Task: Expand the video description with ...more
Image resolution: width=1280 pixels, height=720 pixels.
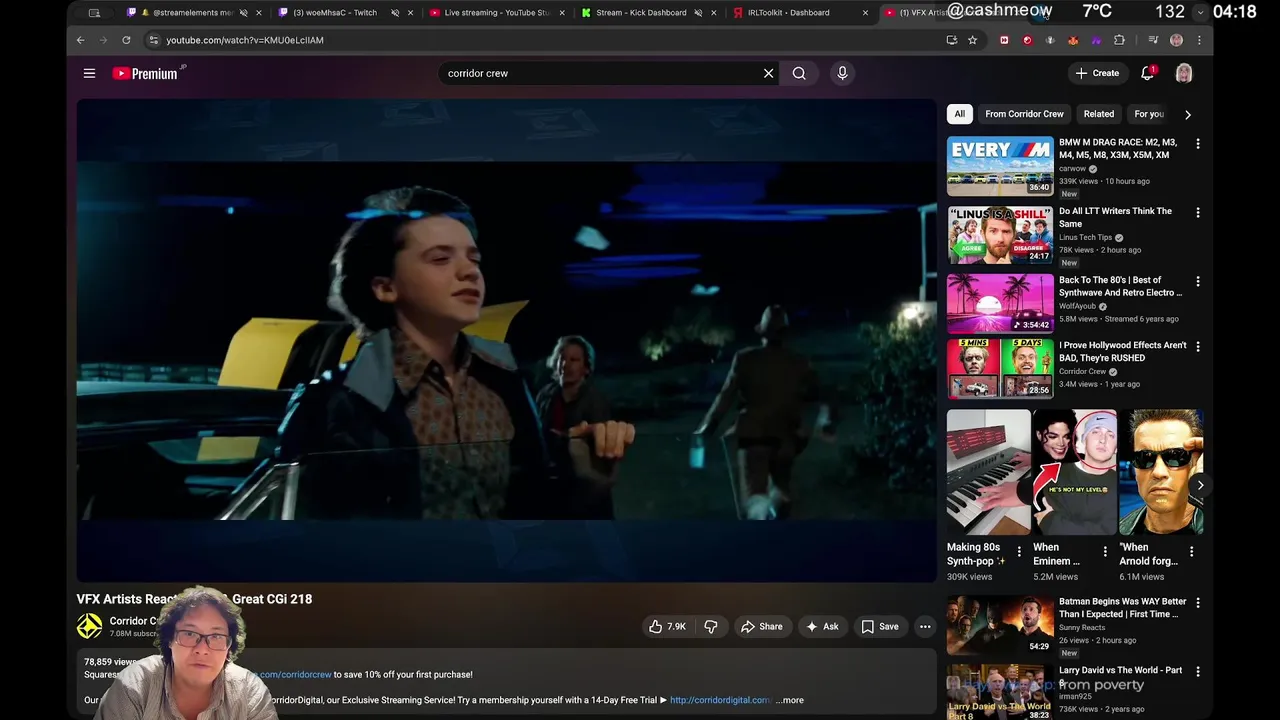Action: (789, 700)
